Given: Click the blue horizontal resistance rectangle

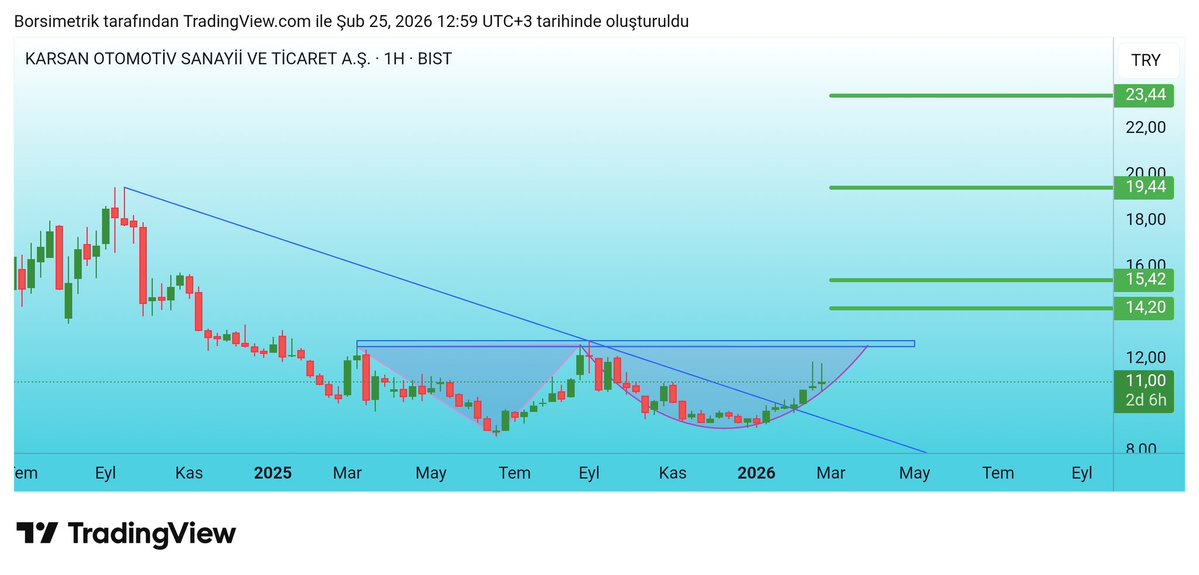Looking at the screenshot, I should coord(635,343).
